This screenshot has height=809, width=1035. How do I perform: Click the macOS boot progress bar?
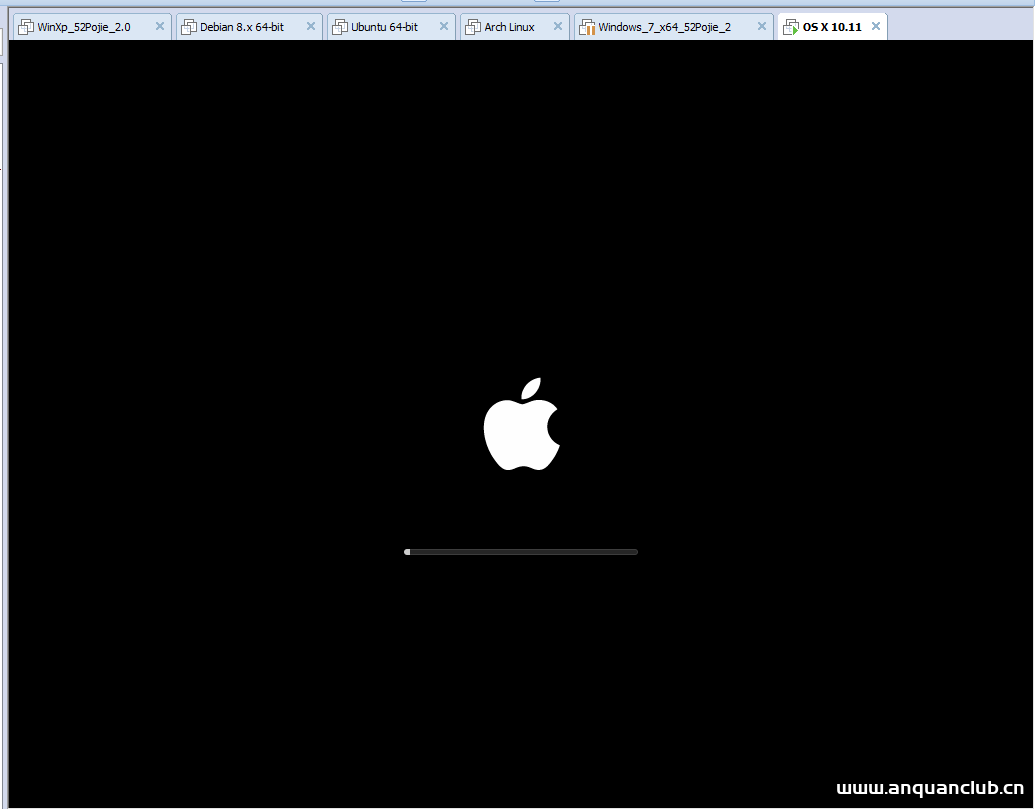tap(520, 551)
